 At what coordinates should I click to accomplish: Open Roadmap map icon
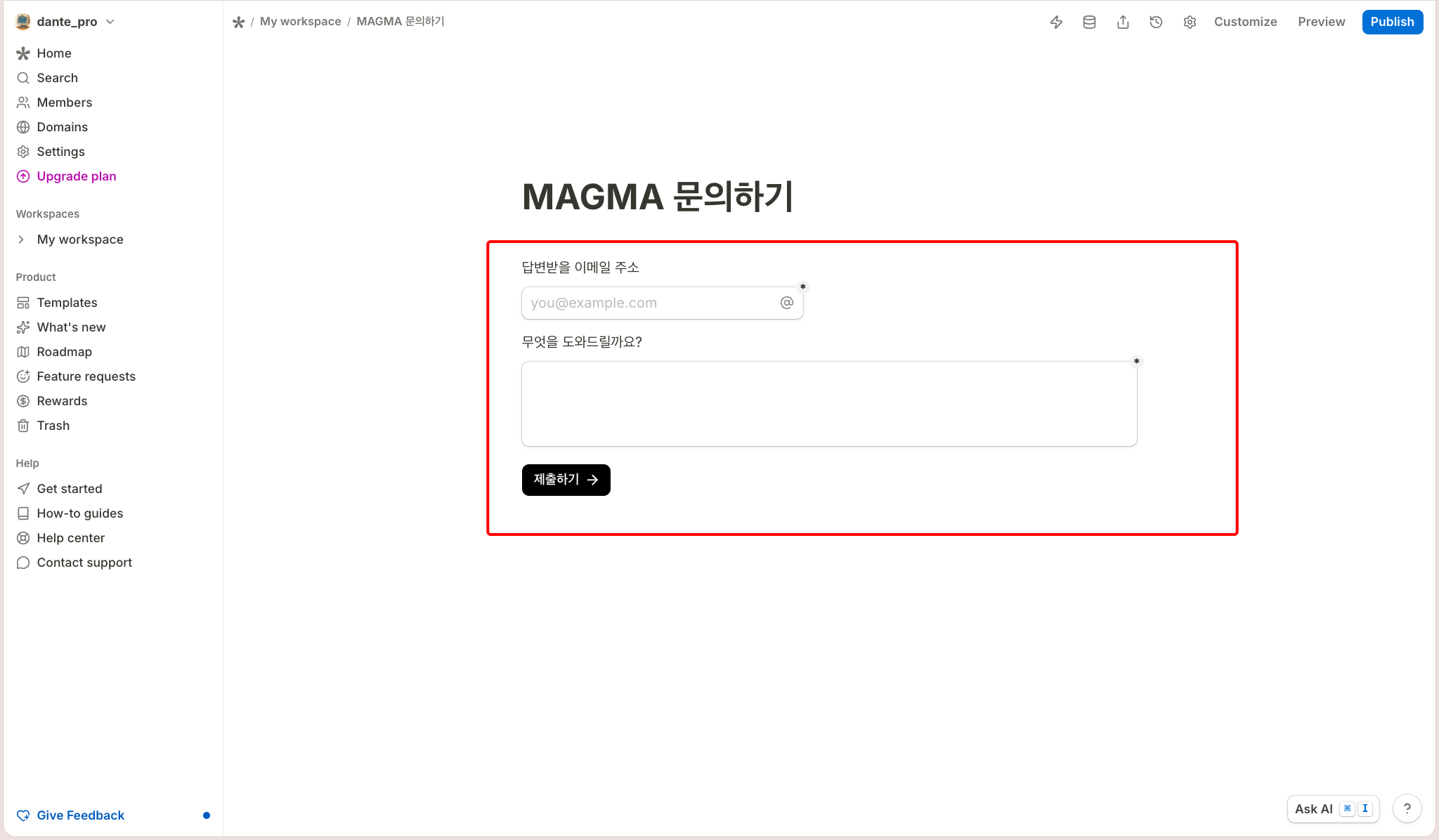pos(23,352)
